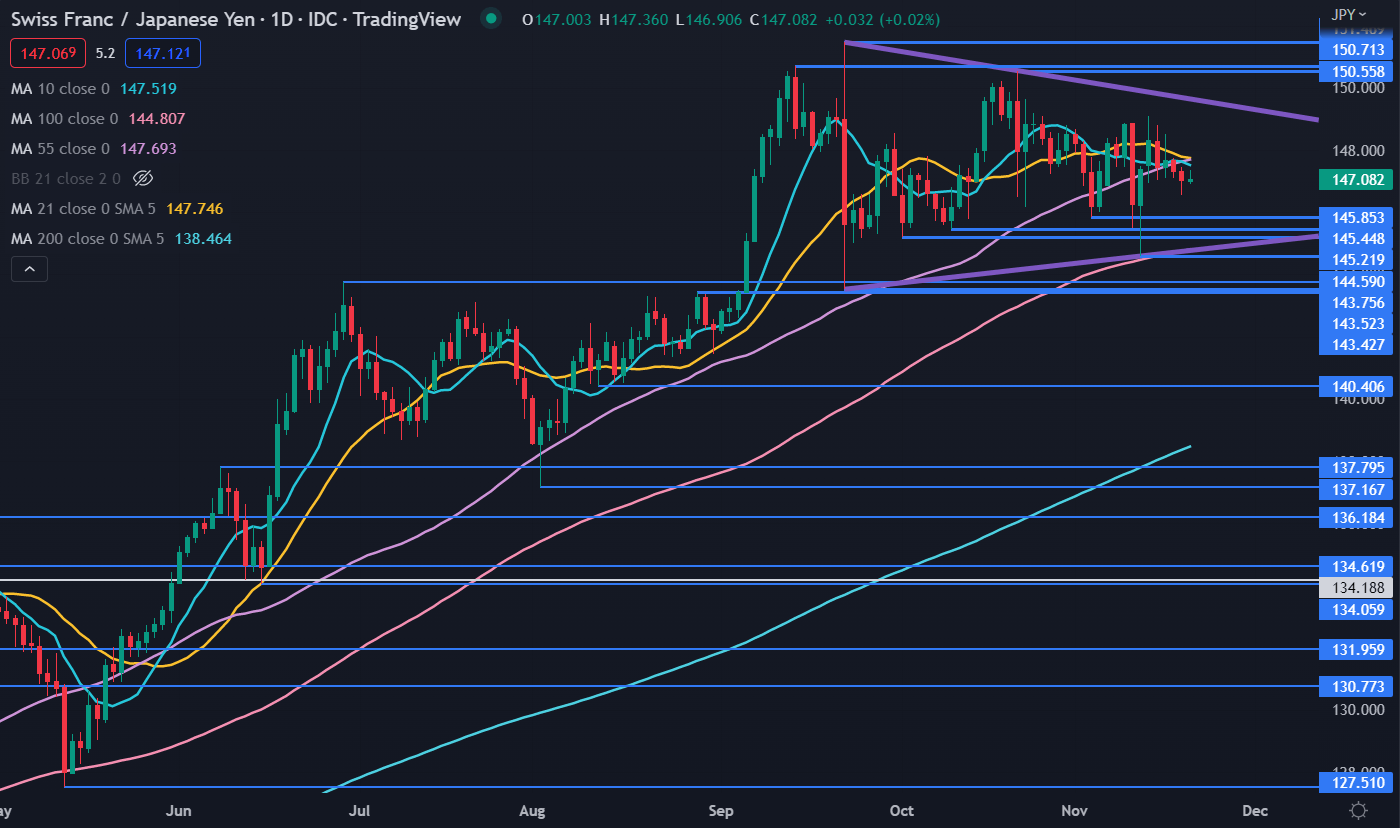Collapse the indicator legend arrow

click(x=29, y=269)
